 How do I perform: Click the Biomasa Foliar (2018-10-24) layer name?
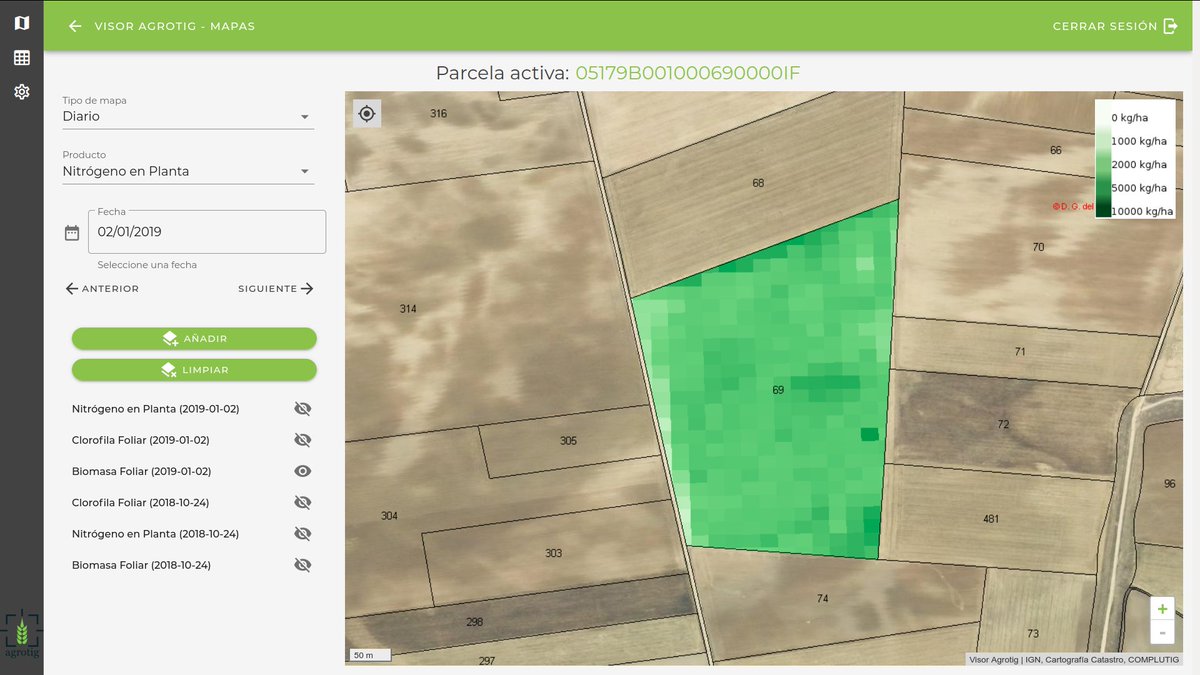coord(142,565)
